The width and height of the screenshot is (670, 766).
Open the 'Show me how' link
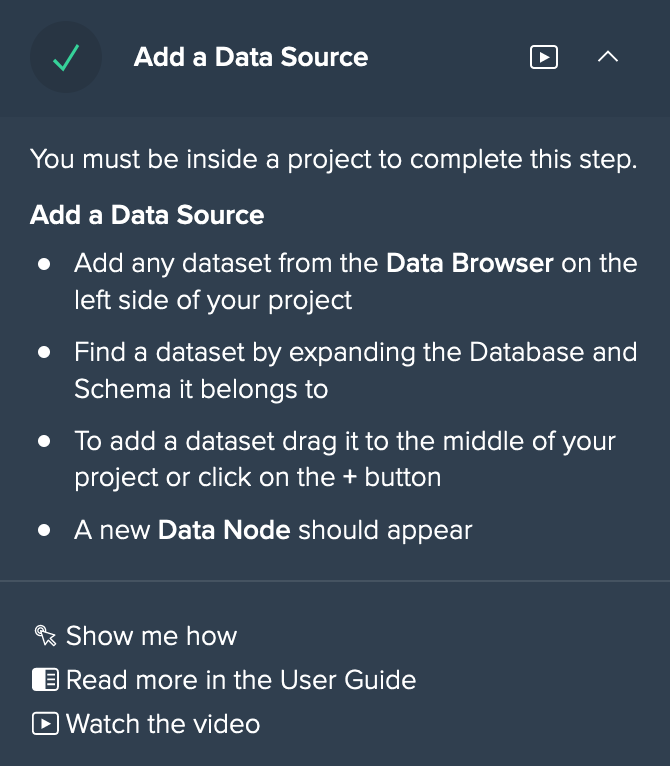[x=151, y=636]
